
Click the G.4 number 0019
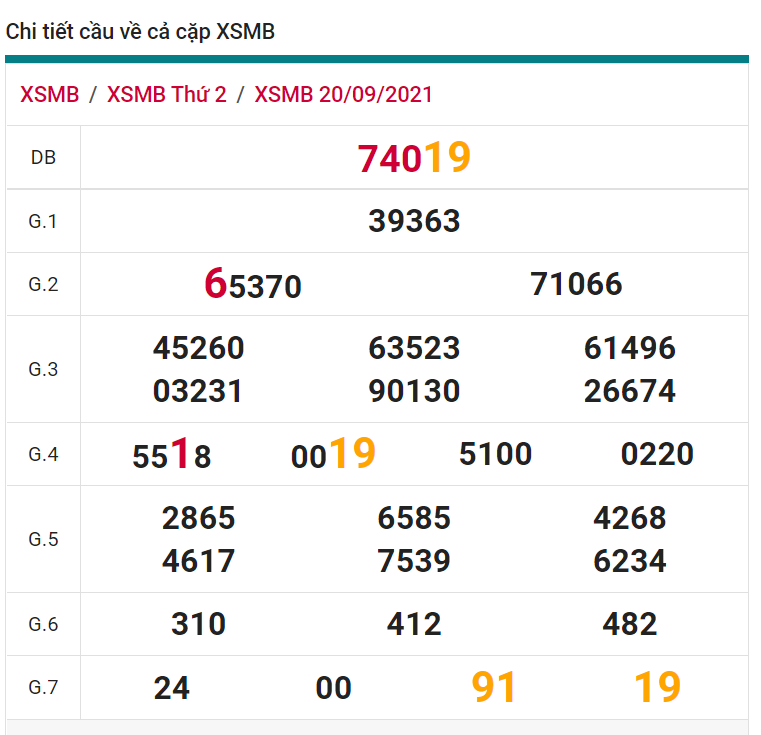coord(333,455)
